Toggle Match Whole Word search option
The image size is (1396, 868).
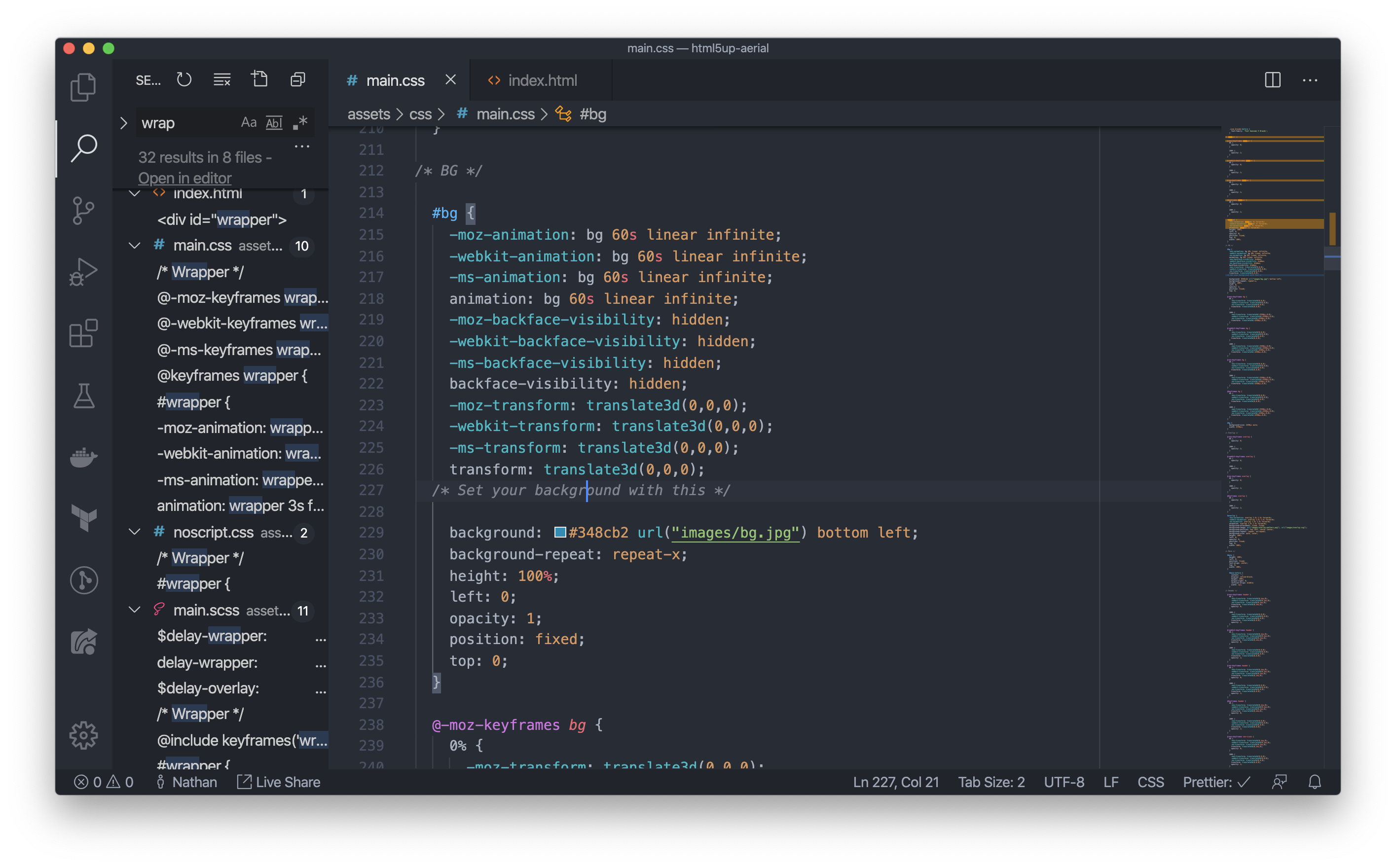(274, 123)
